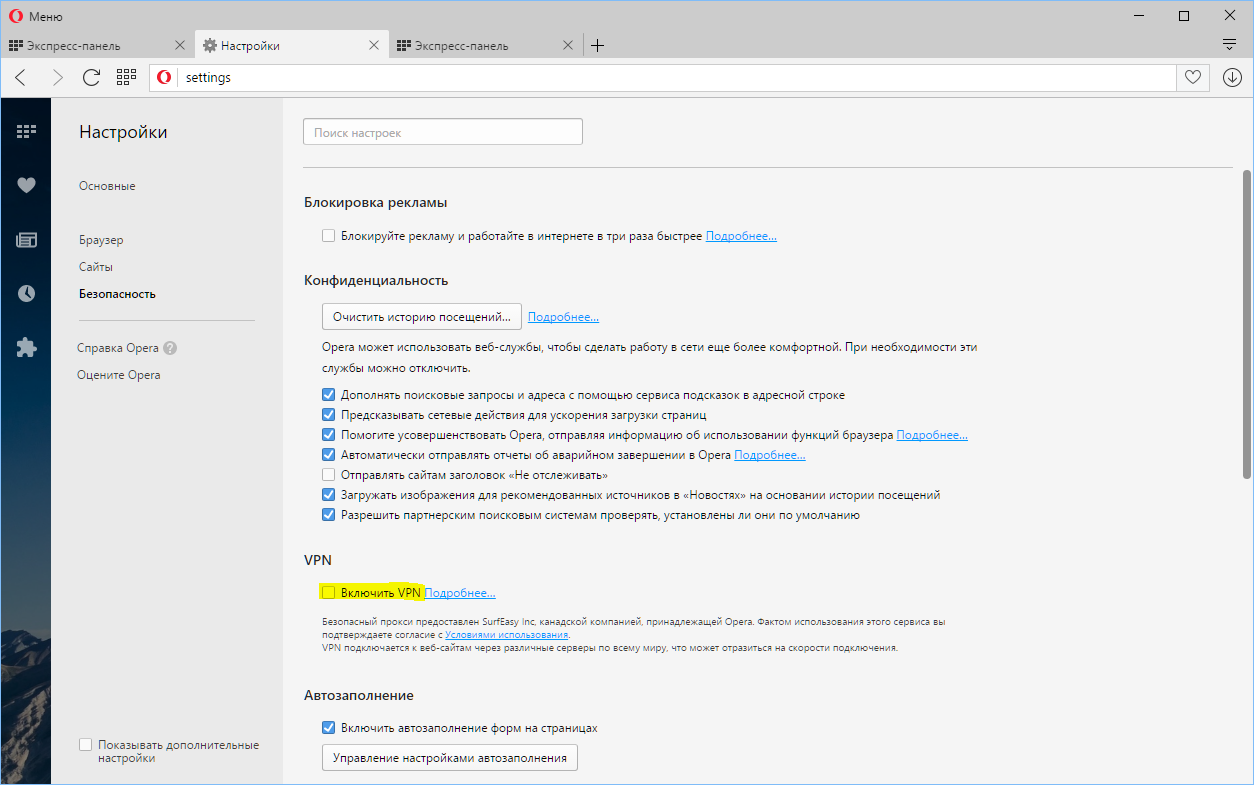Click the Opera logo in title bar
Screen dimensions: 1254x785
click(14, 16)
